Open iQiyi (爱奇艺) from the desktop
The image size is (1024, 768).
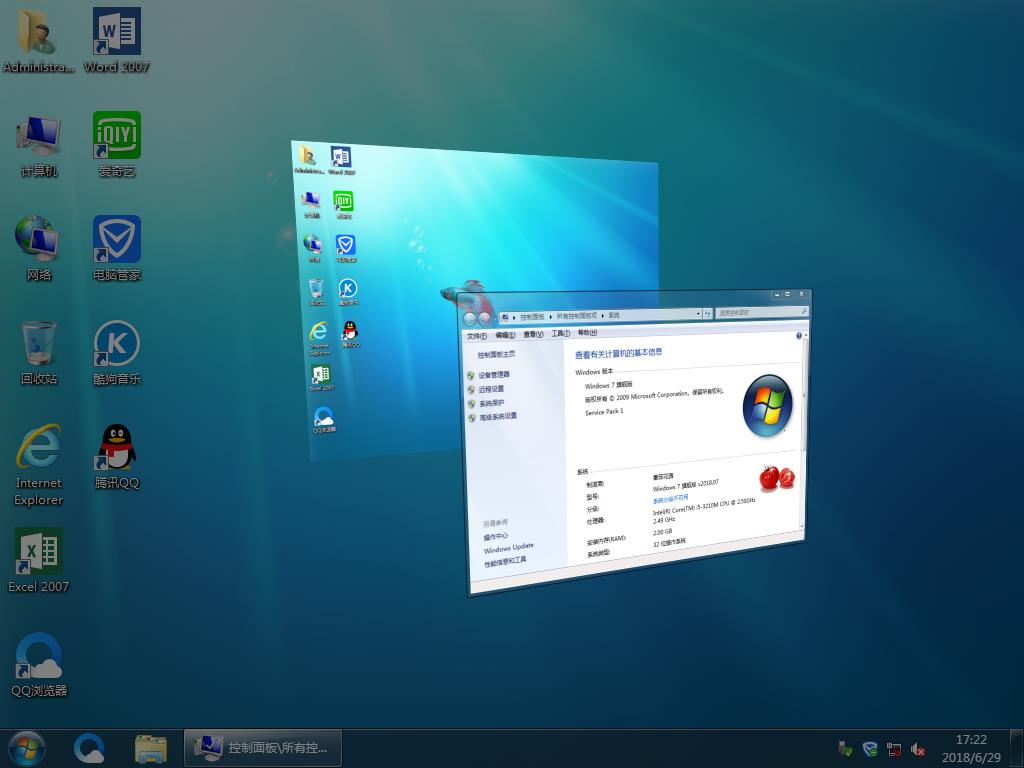(x=117, y=135)
